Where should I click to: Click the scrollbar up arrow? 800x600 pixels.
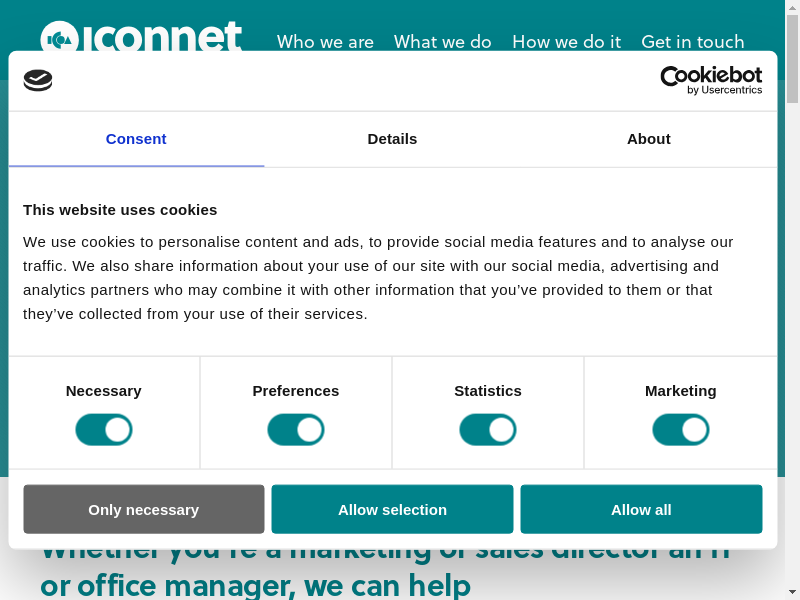click(x=792, y=8)
